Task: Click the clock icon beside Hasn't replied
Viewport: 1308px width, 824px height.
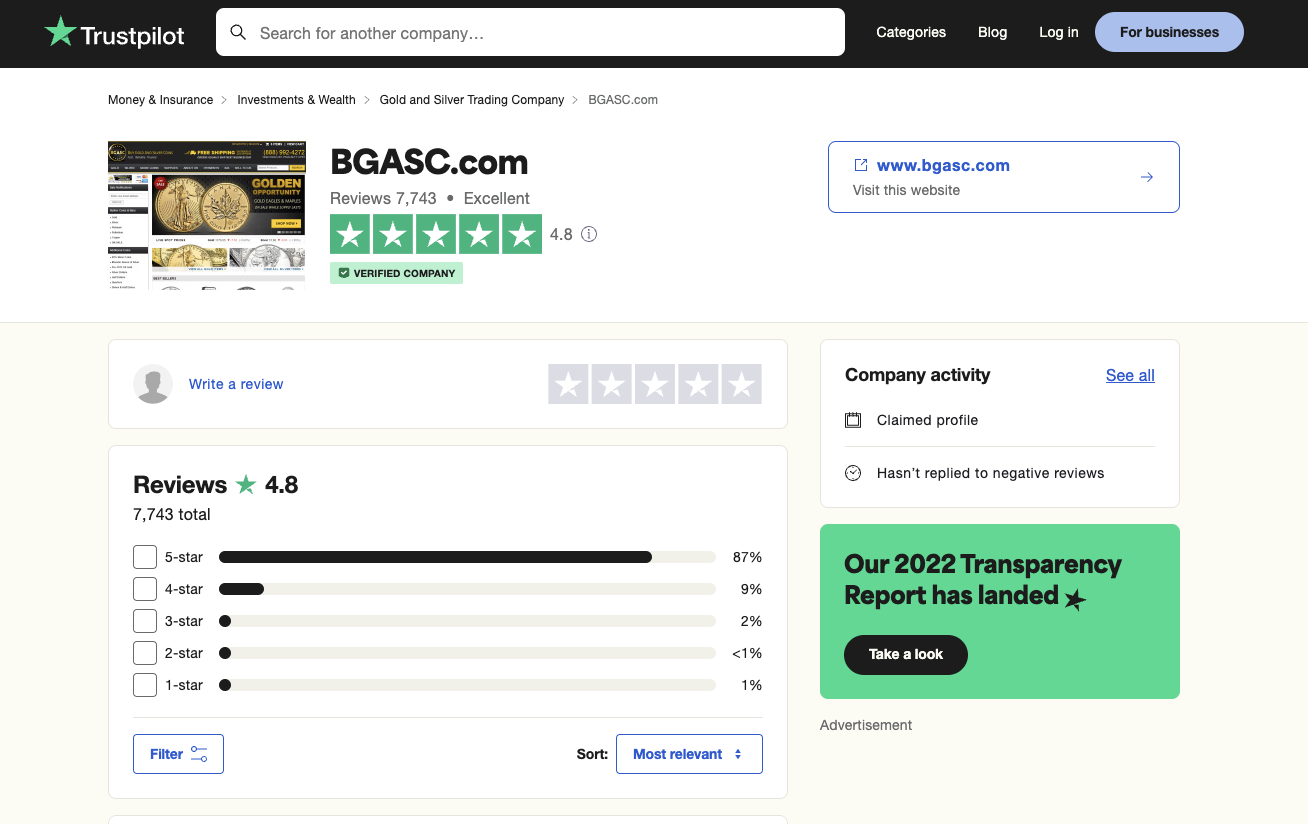Action: point(853,473)
